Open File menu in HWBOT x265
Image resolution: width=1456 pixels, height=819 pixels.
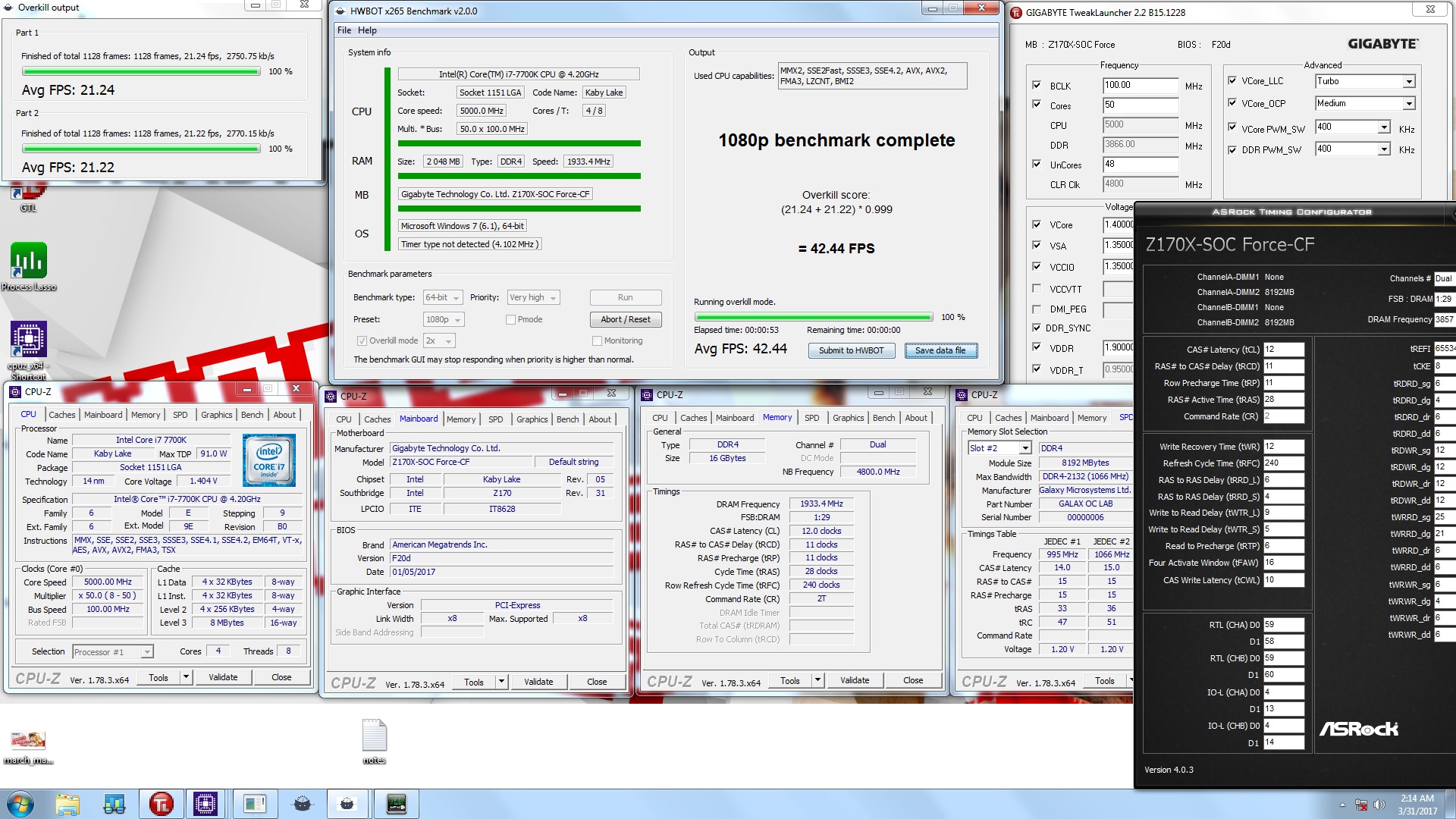point(344,30)
